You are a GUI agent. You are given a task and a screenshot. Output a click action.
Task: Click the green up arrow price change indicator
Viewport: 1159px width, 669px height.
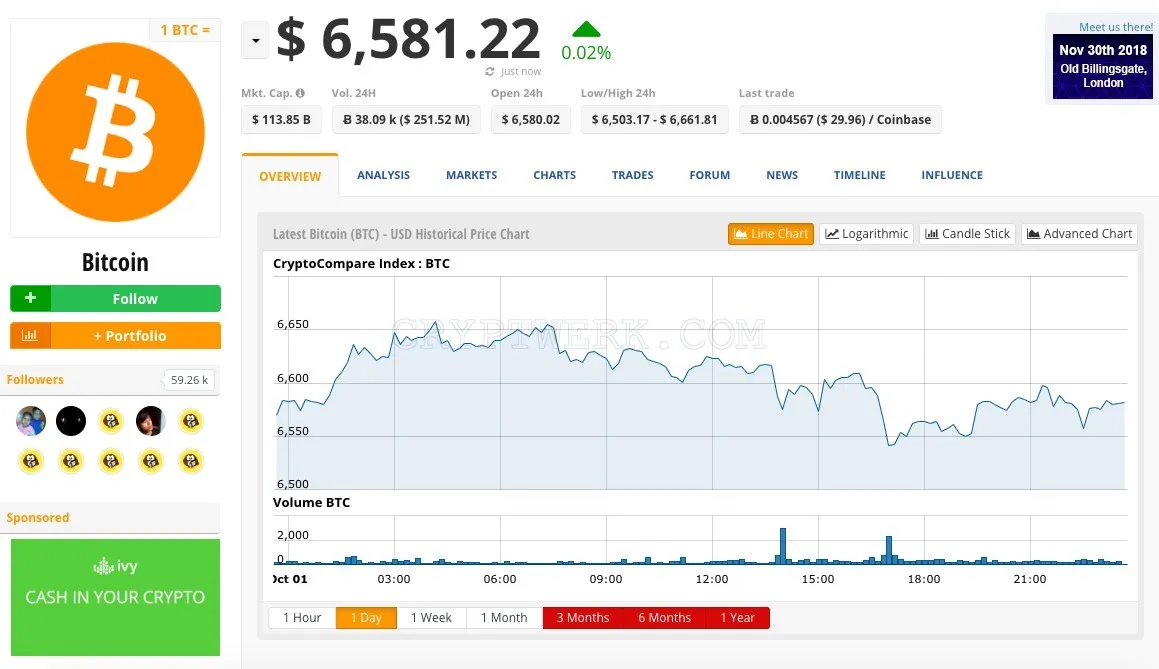[586, 30]
